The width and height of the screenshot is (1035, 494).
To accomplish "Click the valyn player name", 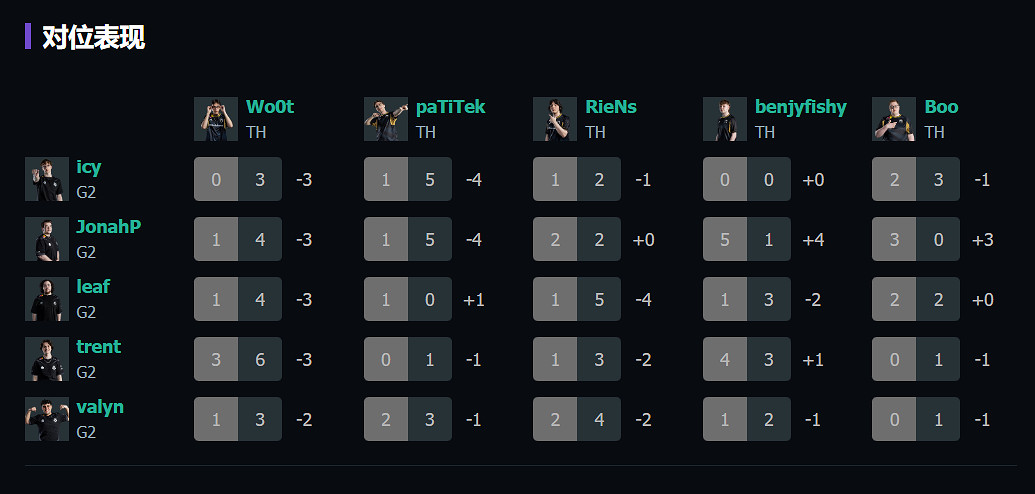I will tap(100, 407).
